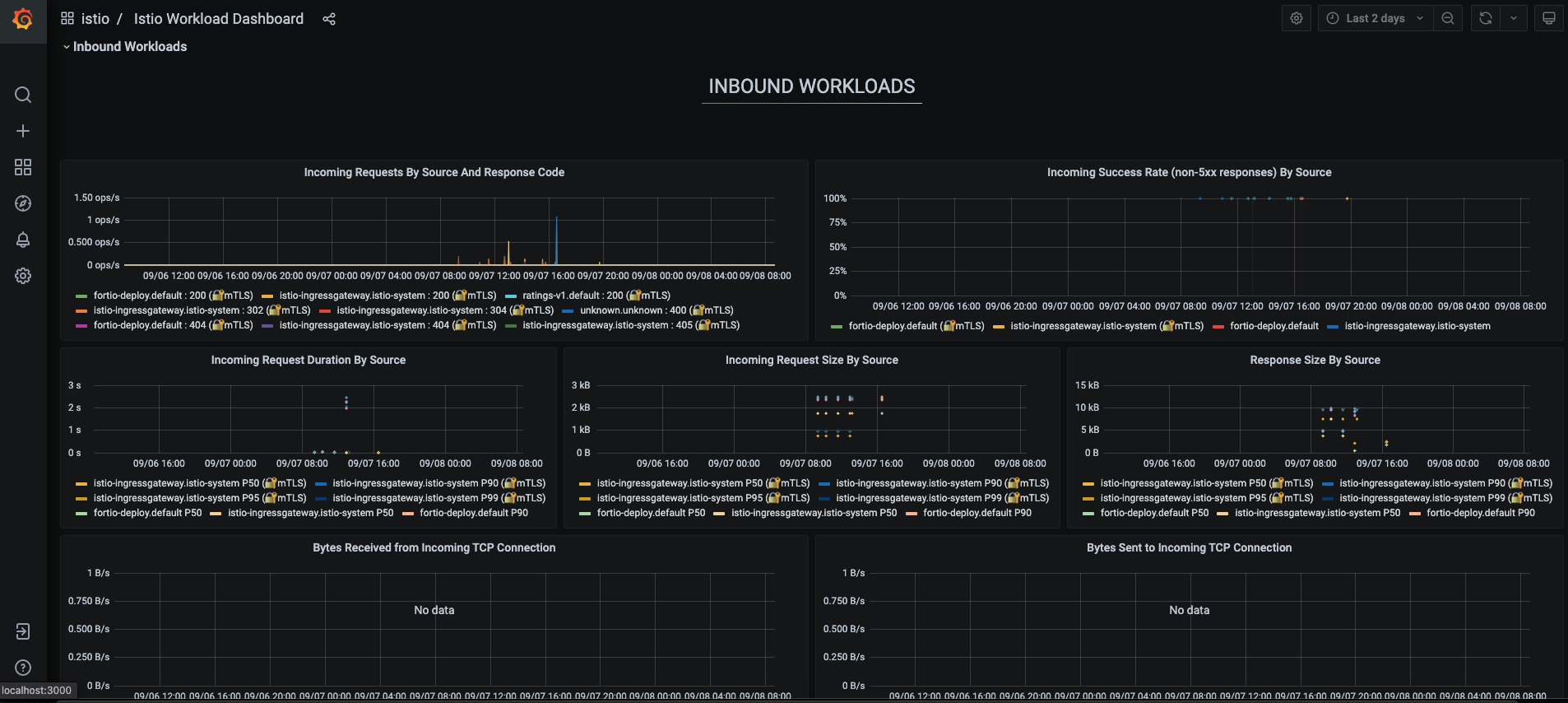Click unknown.unknown : 400 legend color swatch
The width and height of the screenshot is (1568, 703).
point(568,310)
